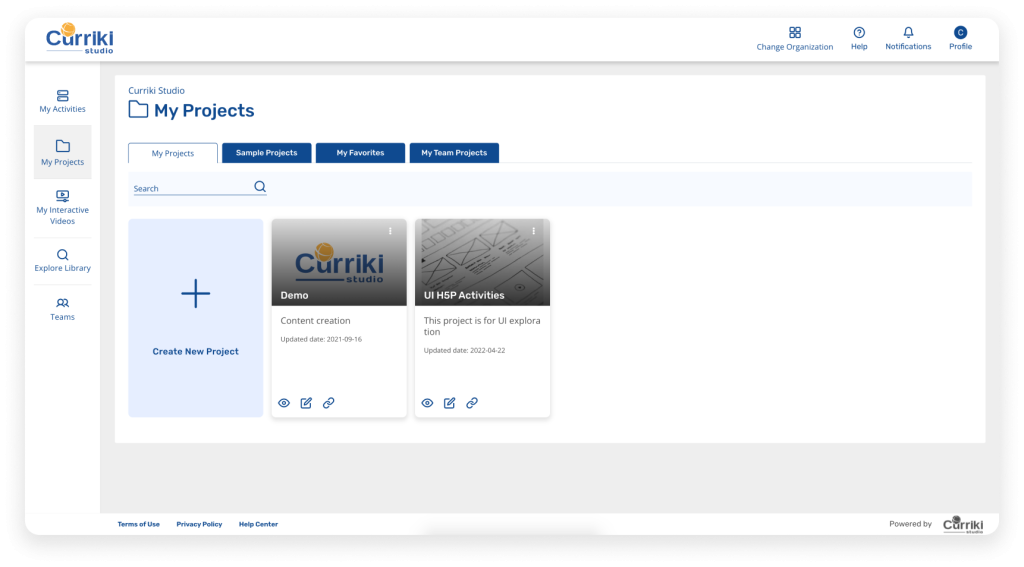Open the Demo project thumbnail
Image resolution: width=1024 pixels, height=567 pixels.
339,262
